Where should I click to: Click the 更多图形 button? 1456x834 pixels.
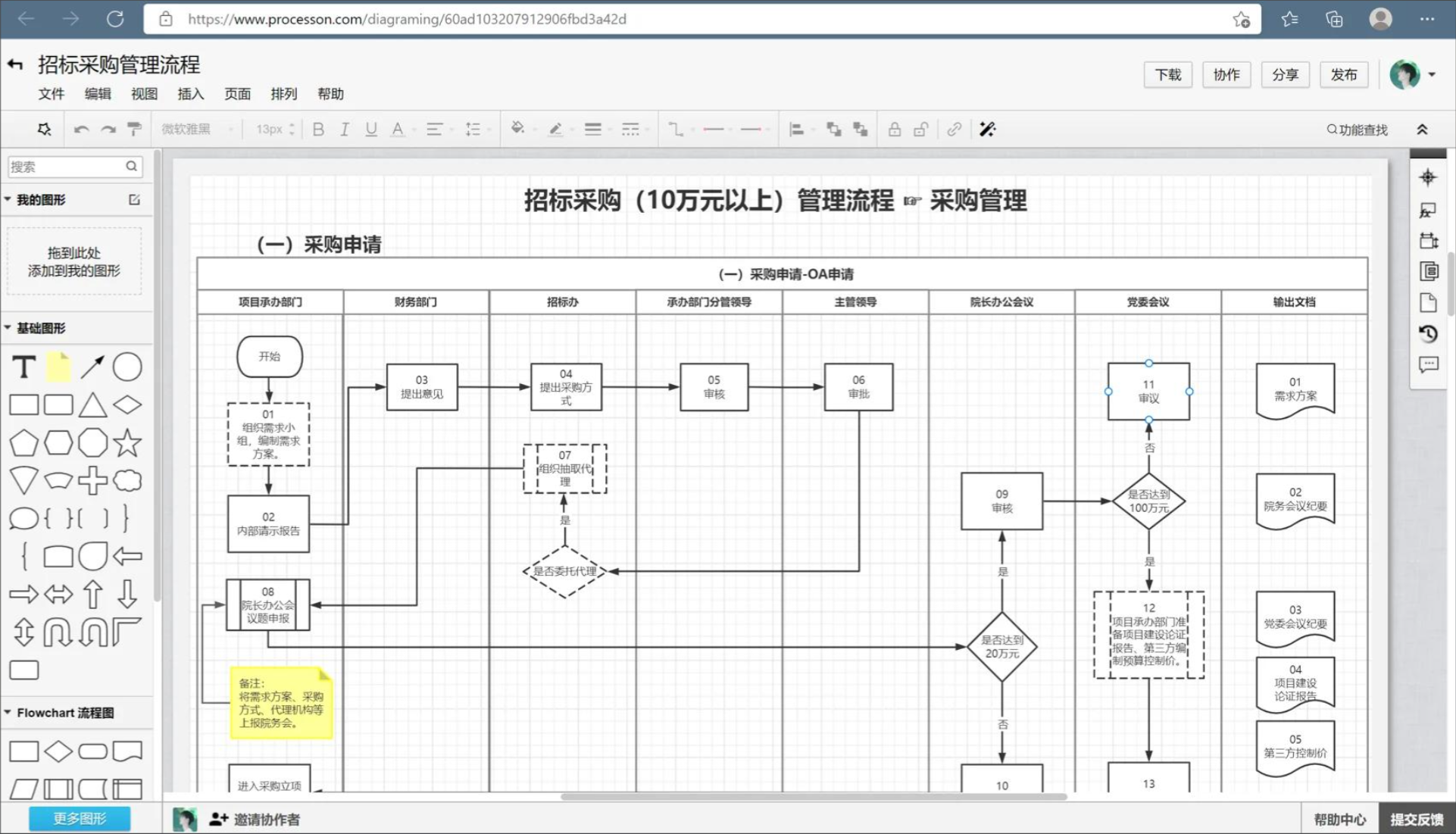click(x=80, y=818)
